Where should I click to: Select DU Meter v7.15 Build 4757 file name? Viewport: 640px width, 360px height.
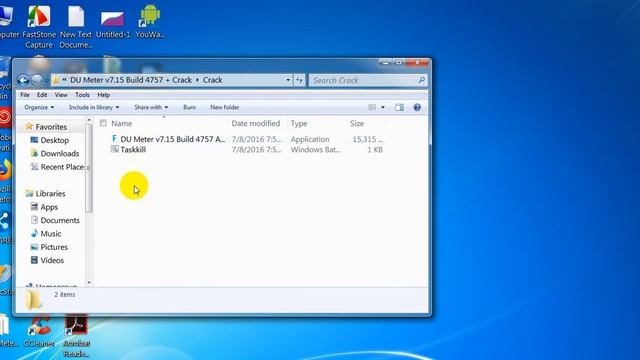[173, 139]
